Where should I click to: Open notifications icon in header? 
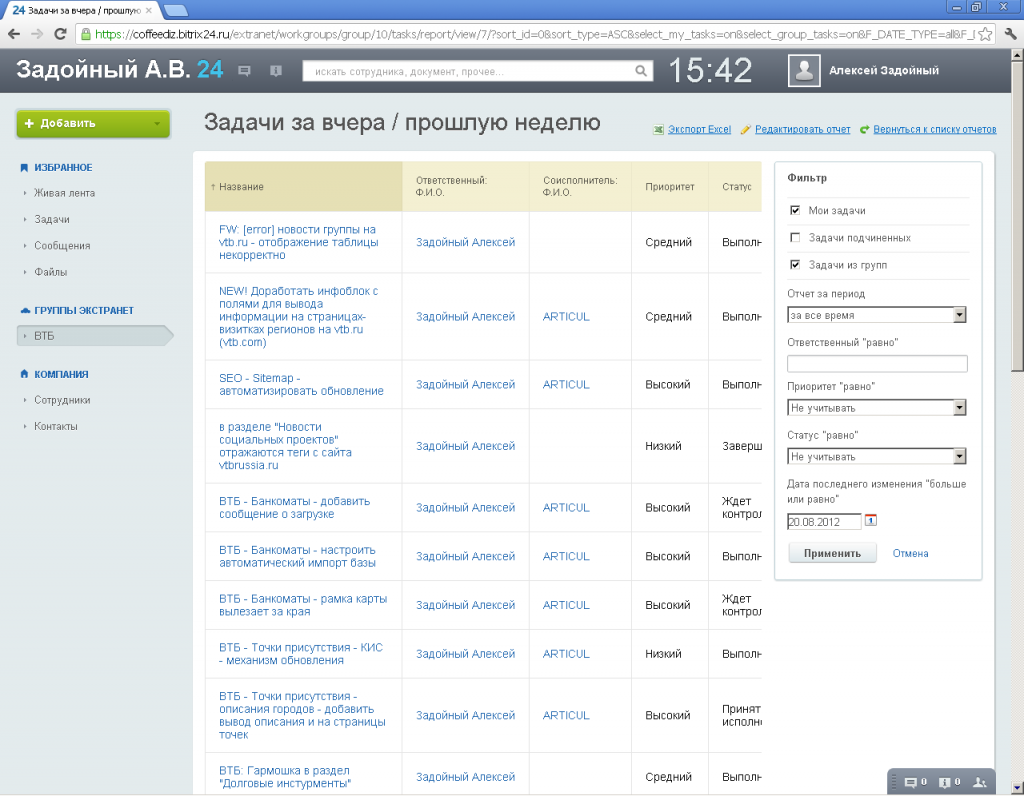click(276, 71)
